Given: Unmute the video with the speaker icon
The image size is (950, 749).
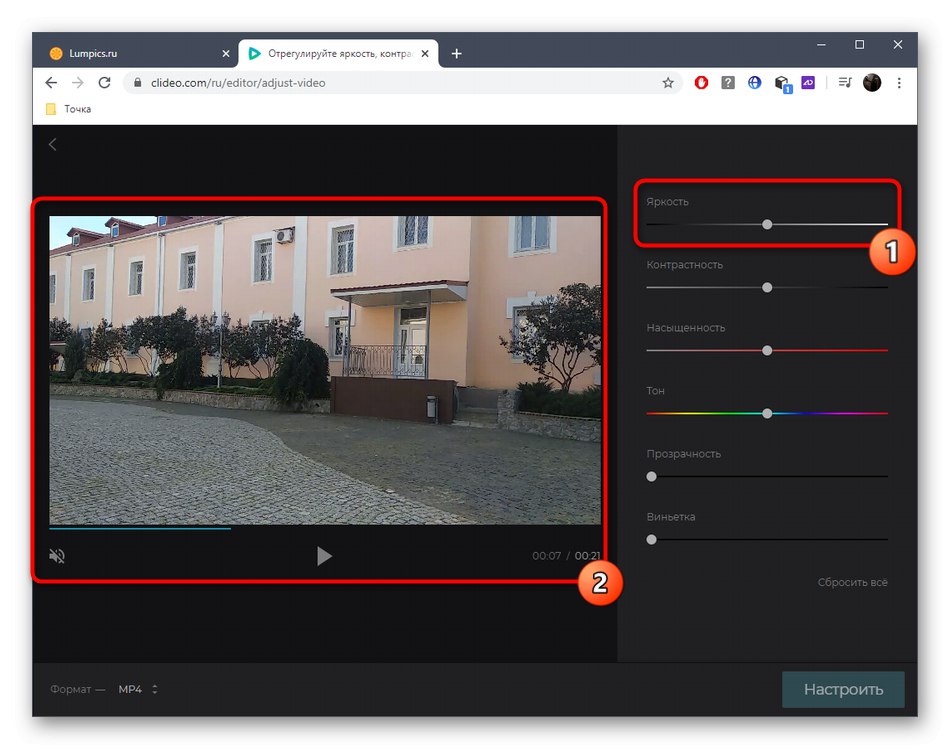Looking at the screenshot, I should pos(57,556).
